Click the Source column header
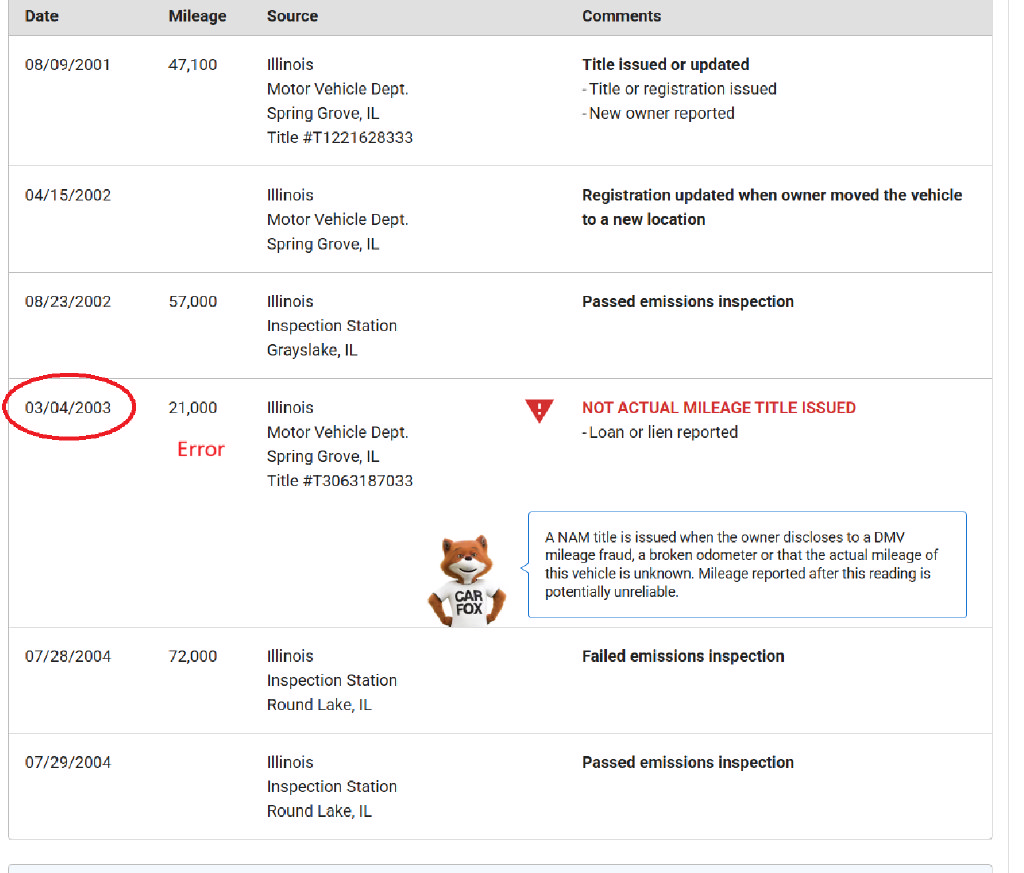The image size is (1024, 873). tap(292, 16)
